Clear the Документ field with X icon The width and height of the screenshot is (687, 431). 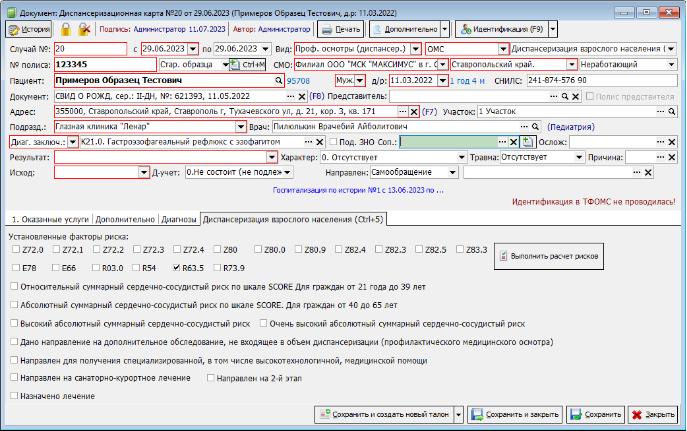[302, 96]
